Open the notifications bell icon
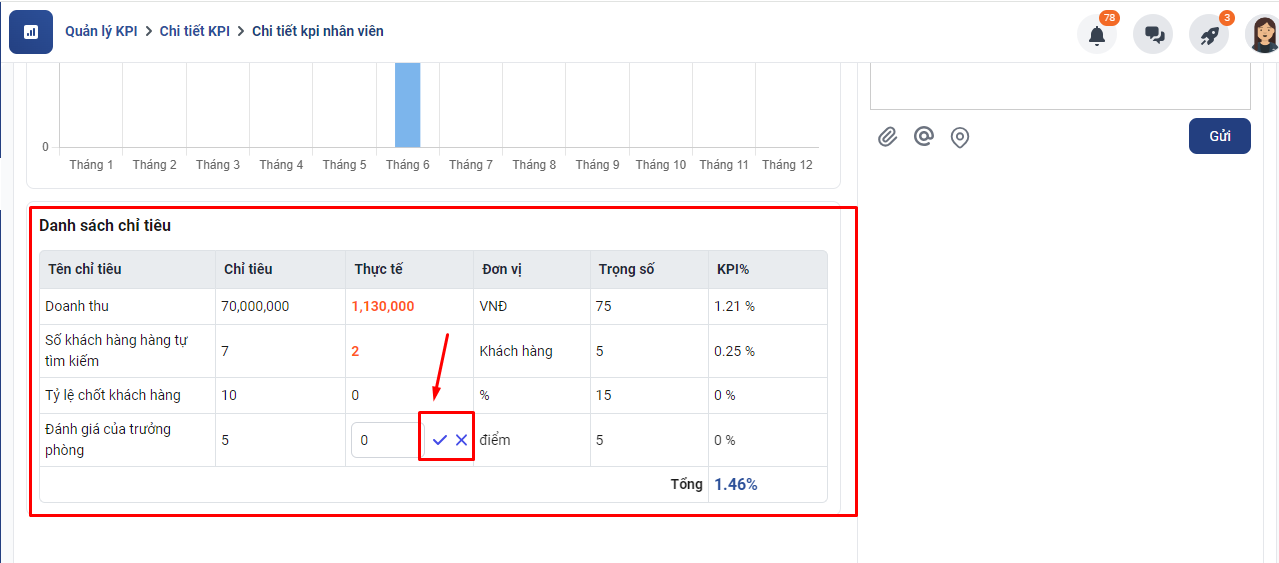The height and width of the screenshot is (563, 1279). point(1096,35)
